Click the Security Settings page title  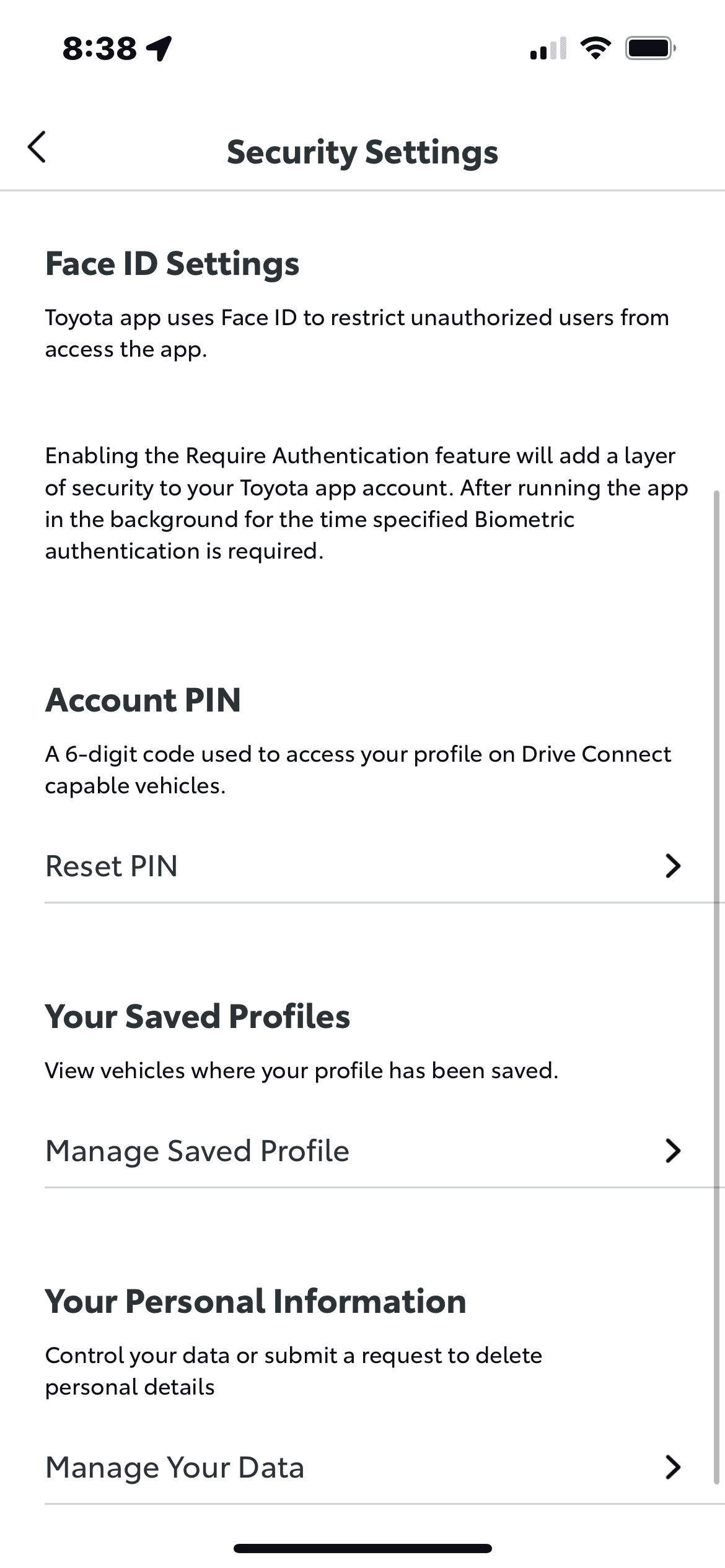click(362, 152)
